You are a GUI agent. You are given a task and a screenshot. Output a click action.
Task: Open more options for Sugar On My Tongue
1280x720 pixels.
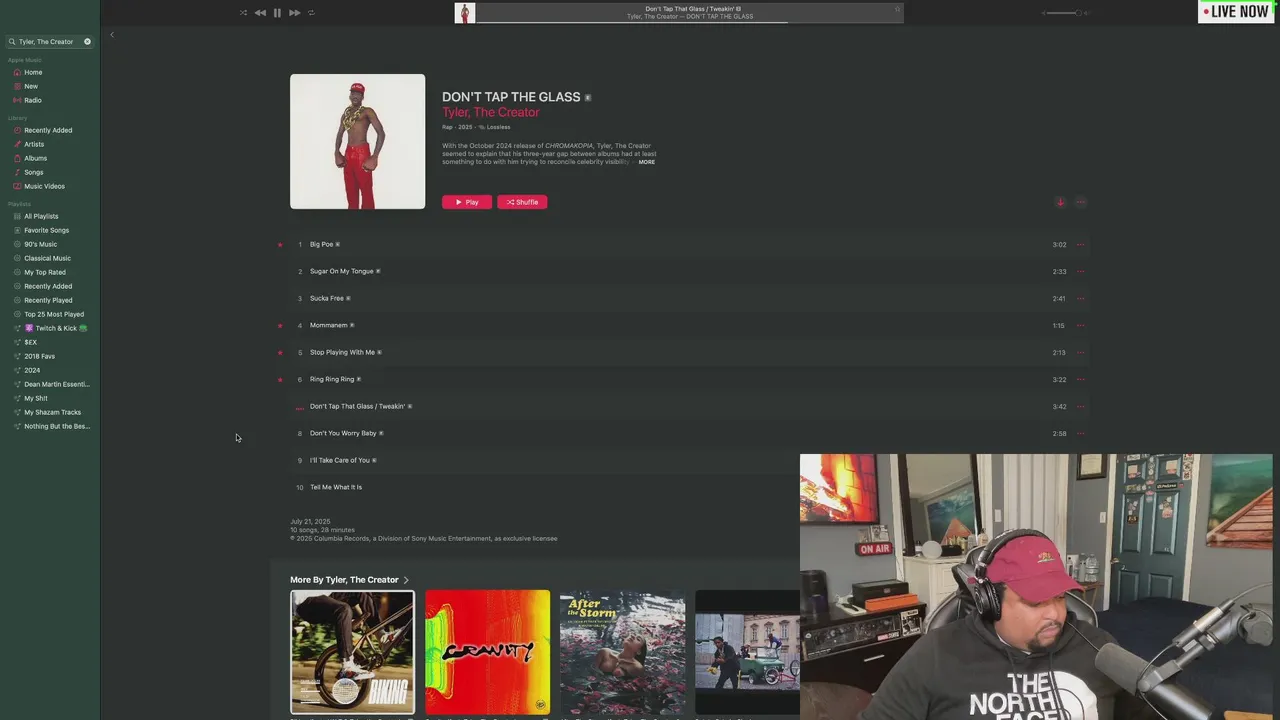(x=1080, y=272)
